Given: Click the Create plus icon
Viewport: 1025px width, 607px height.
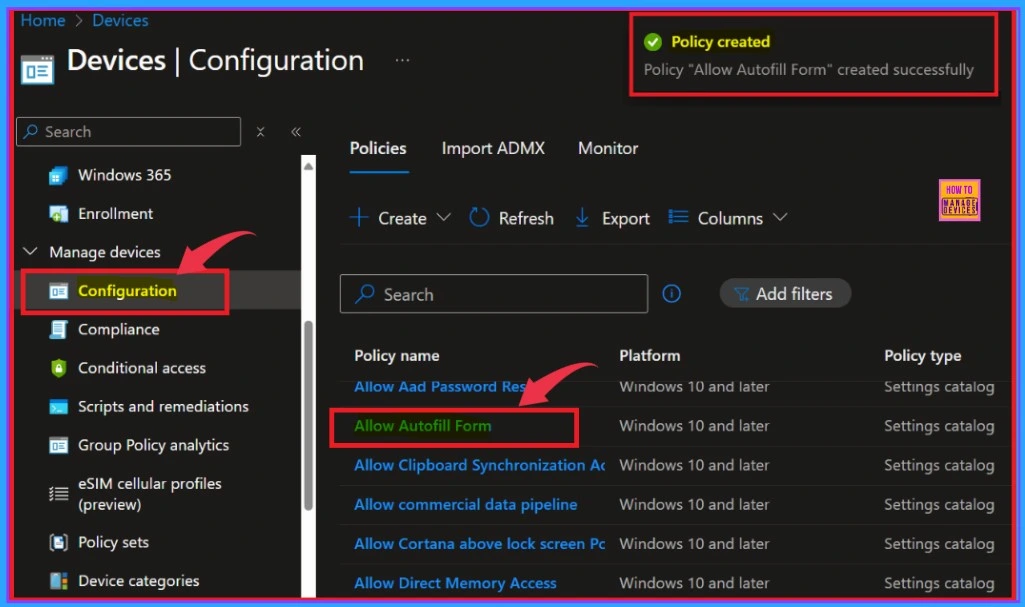Looking at the screenshot, I should [359, 218].
